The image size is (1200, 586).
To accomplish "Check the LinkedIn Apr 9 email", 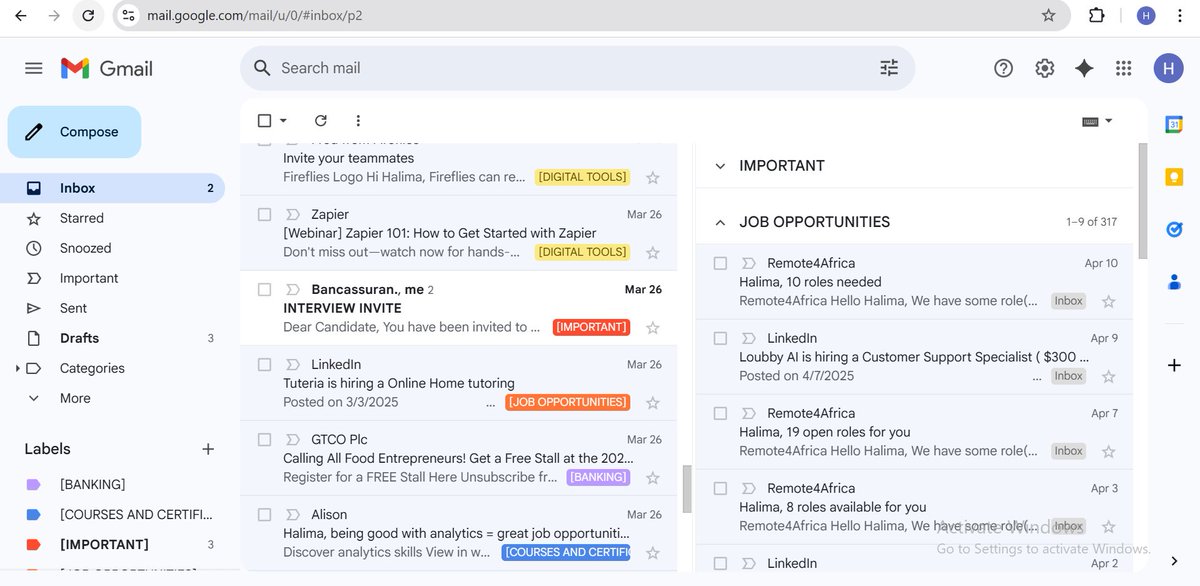I will tap(720, 338).
